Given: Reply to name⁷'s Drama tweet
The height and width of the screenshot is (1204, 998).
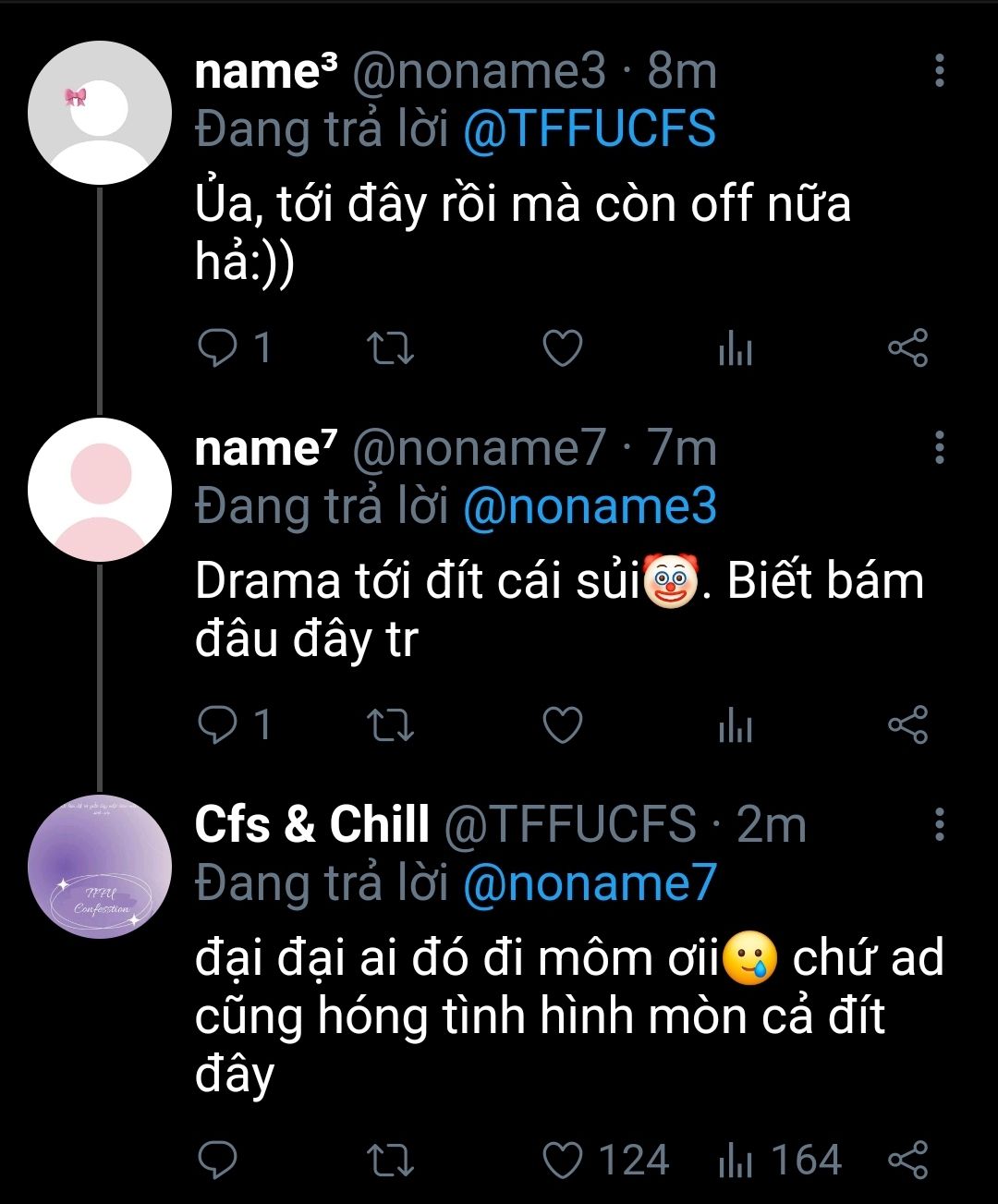Looking at the screenshot, I should click(x=218, y=725).
